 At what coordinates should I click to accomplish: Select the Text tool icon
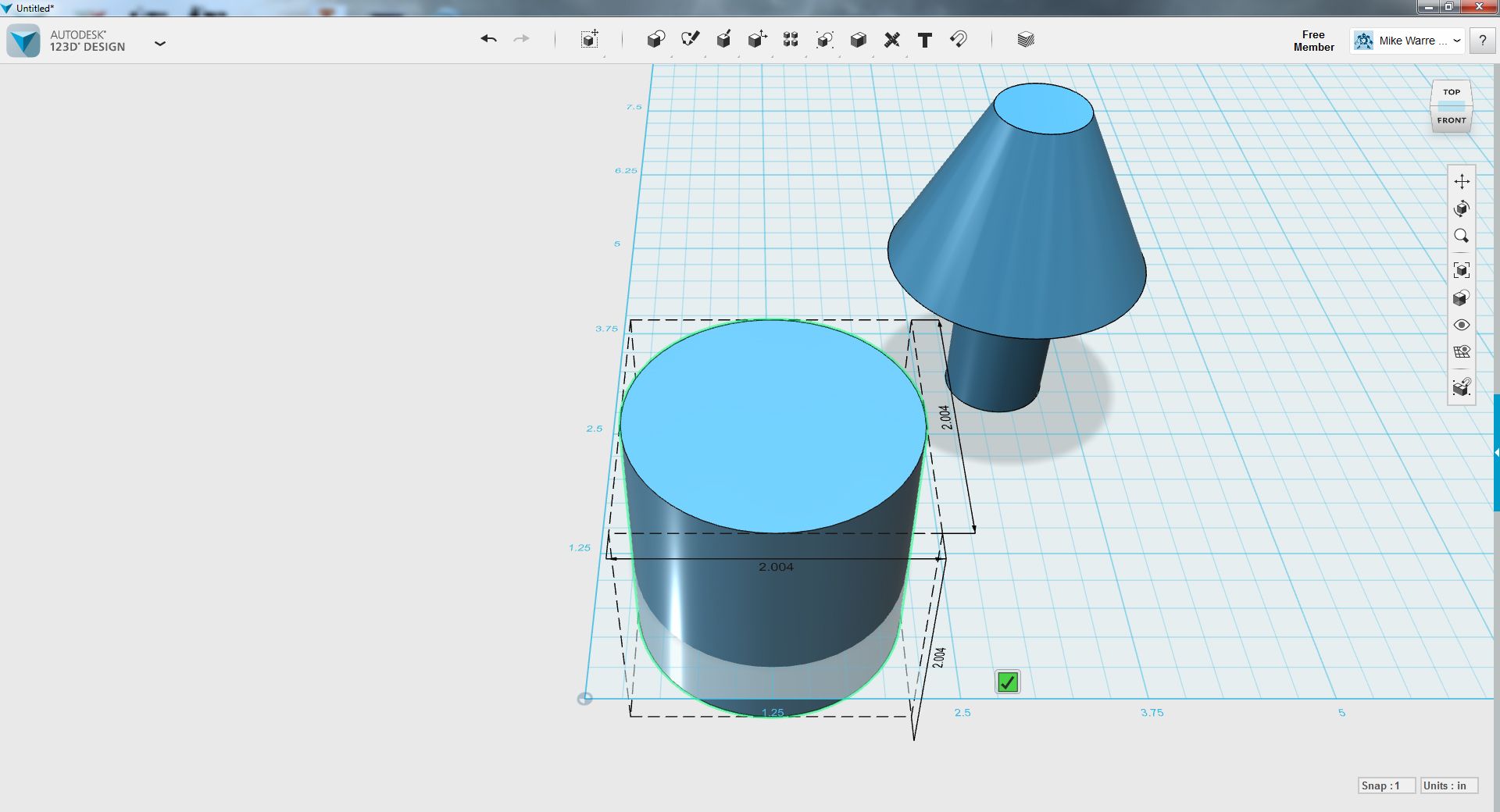point(925,40)
